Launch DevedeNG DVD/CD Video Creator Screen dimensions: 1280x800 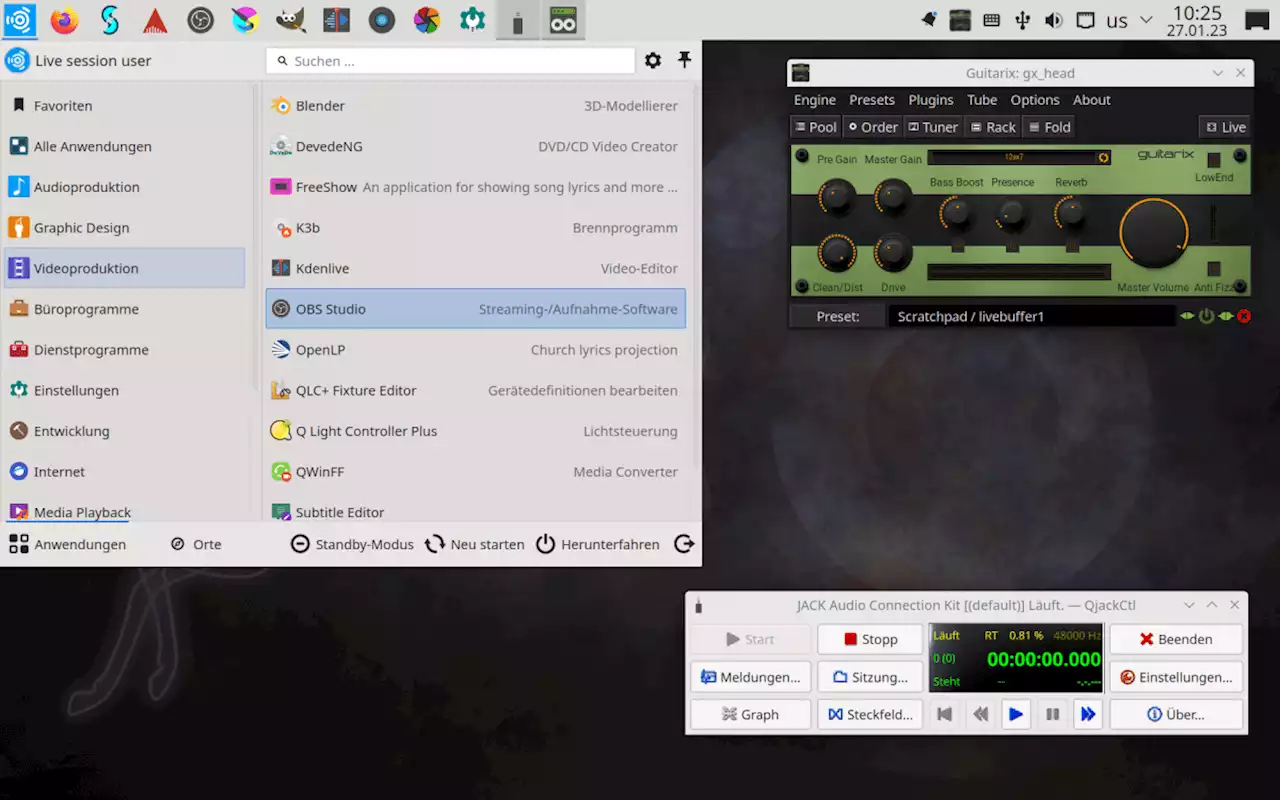[x=475, y=147]
